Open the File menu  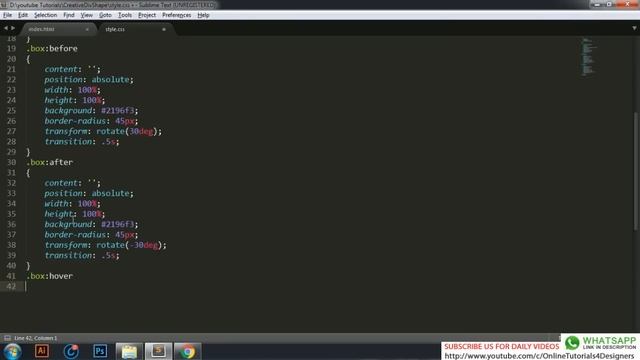[7, 15]
